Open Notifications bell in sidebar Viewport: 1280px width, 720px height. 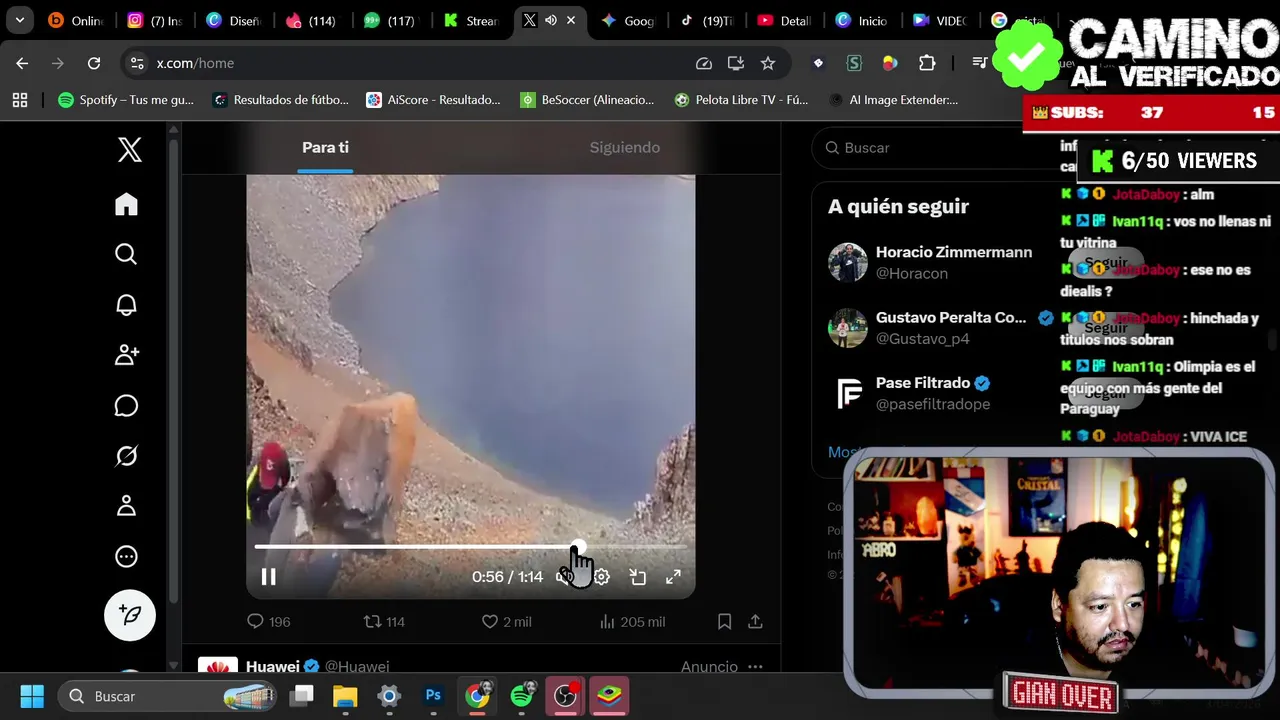coord(126,305)
